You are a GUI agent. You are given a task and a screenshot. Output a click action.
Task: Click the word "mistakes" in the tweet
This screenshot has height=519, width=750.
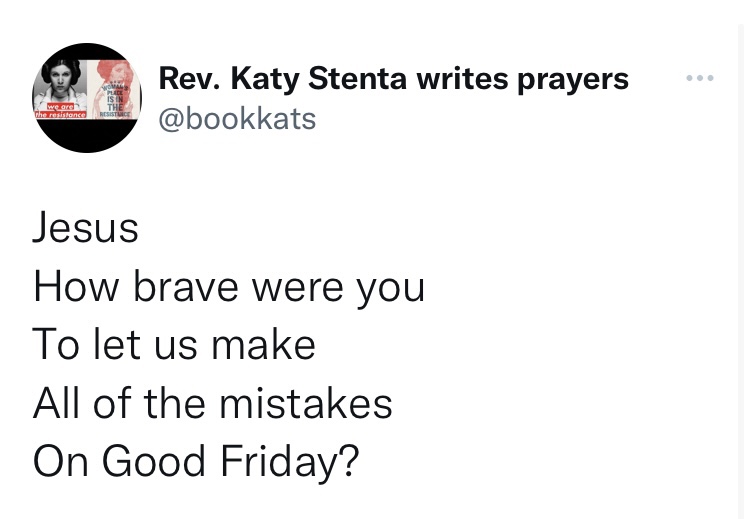click(x=304, y=403)
